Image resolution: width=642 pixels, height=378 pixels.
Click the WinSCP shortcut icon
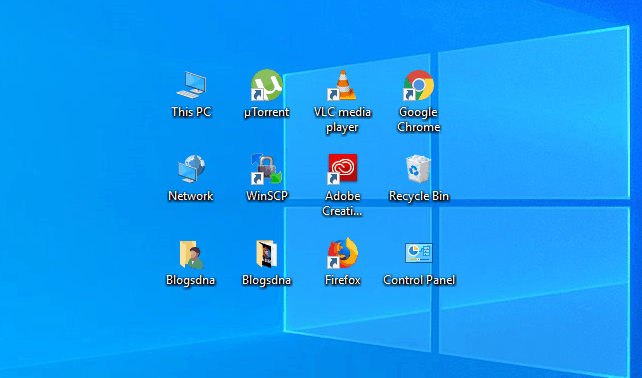click(x=267, y=169)
